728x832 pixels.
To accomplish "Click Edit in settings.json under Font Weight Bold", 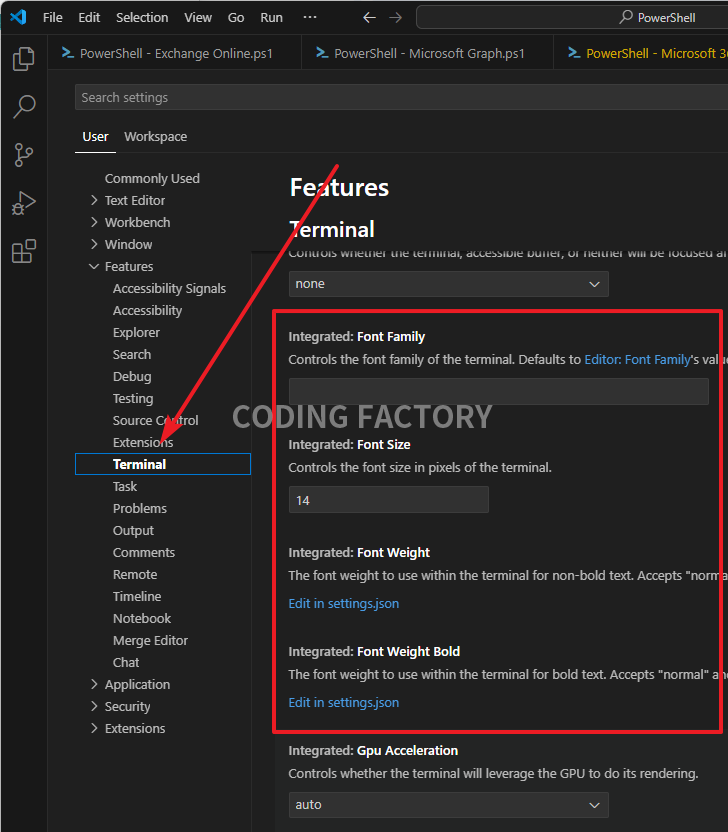I will pyautogui.click(x=344, y=703).
